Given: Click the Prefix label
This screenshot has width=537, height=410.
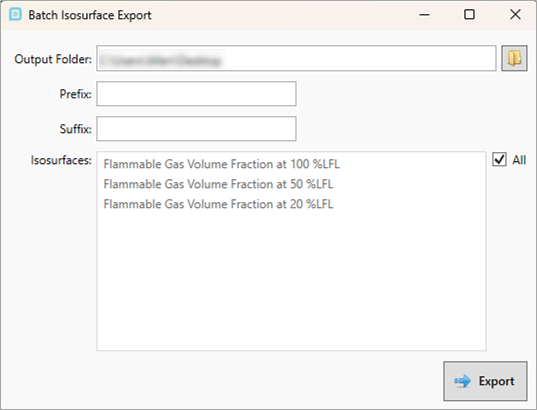Looking at the screenshot, I should coord(76,94).
